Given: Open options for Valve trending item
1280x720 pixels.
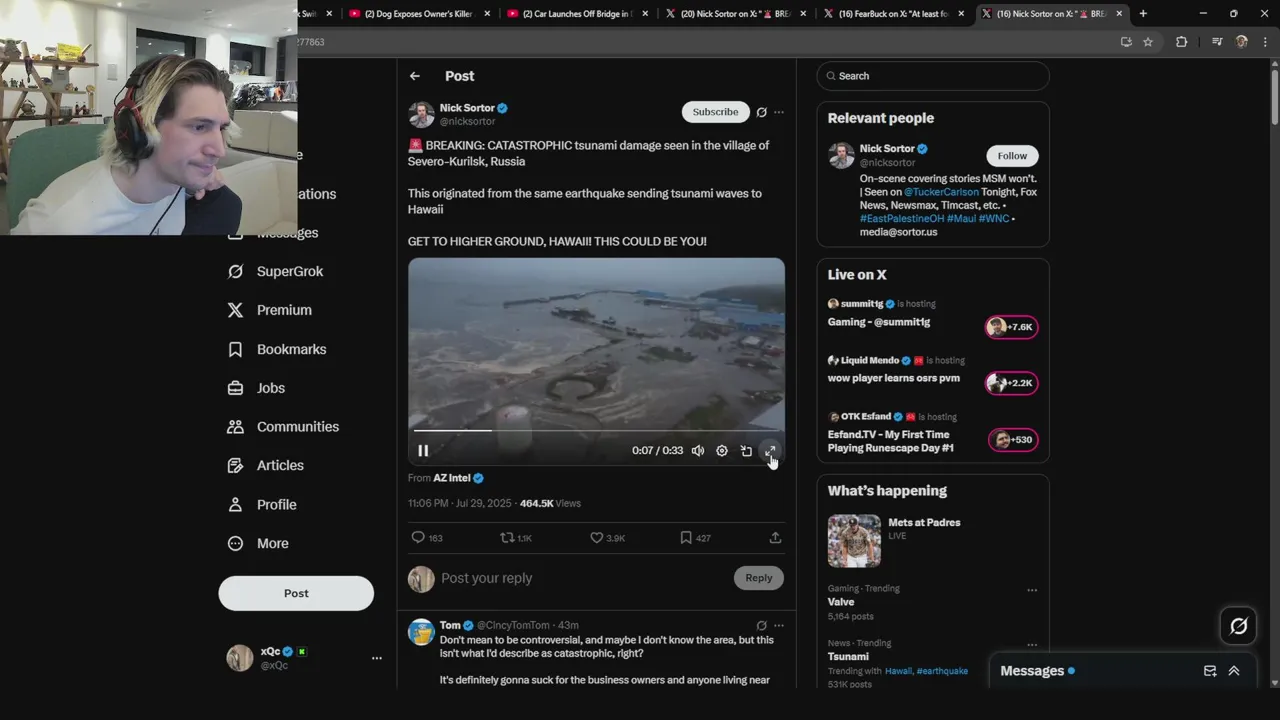Looking at the screenshot, I should (x=1032, y=590).
